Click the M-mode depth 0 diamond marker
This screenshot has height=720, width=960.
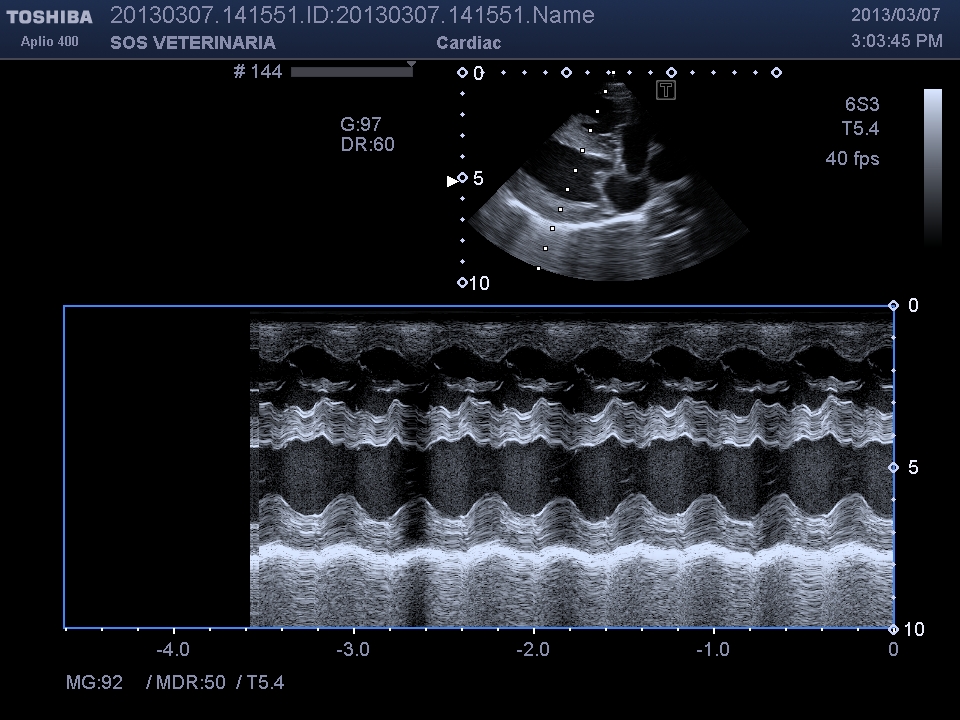[x=894, y=306]
